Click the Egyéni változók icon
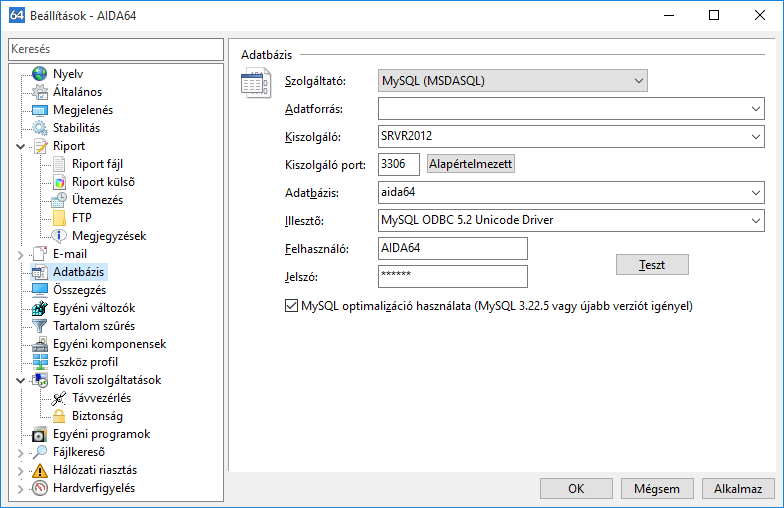Screen dimensions: 784x508 coord(40,308)
